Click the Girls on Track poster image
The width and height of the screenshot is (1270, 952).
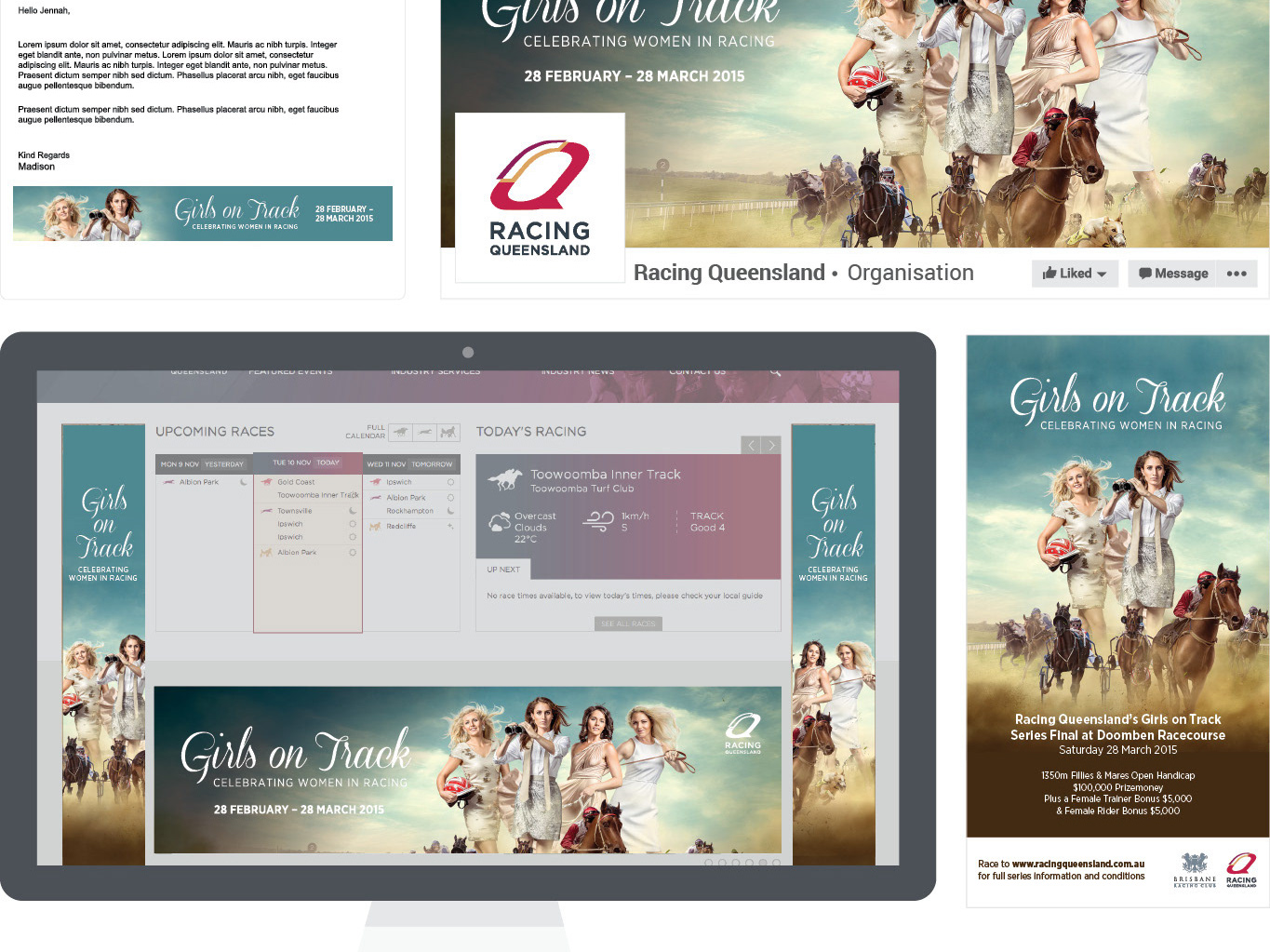pos(1118,586)
